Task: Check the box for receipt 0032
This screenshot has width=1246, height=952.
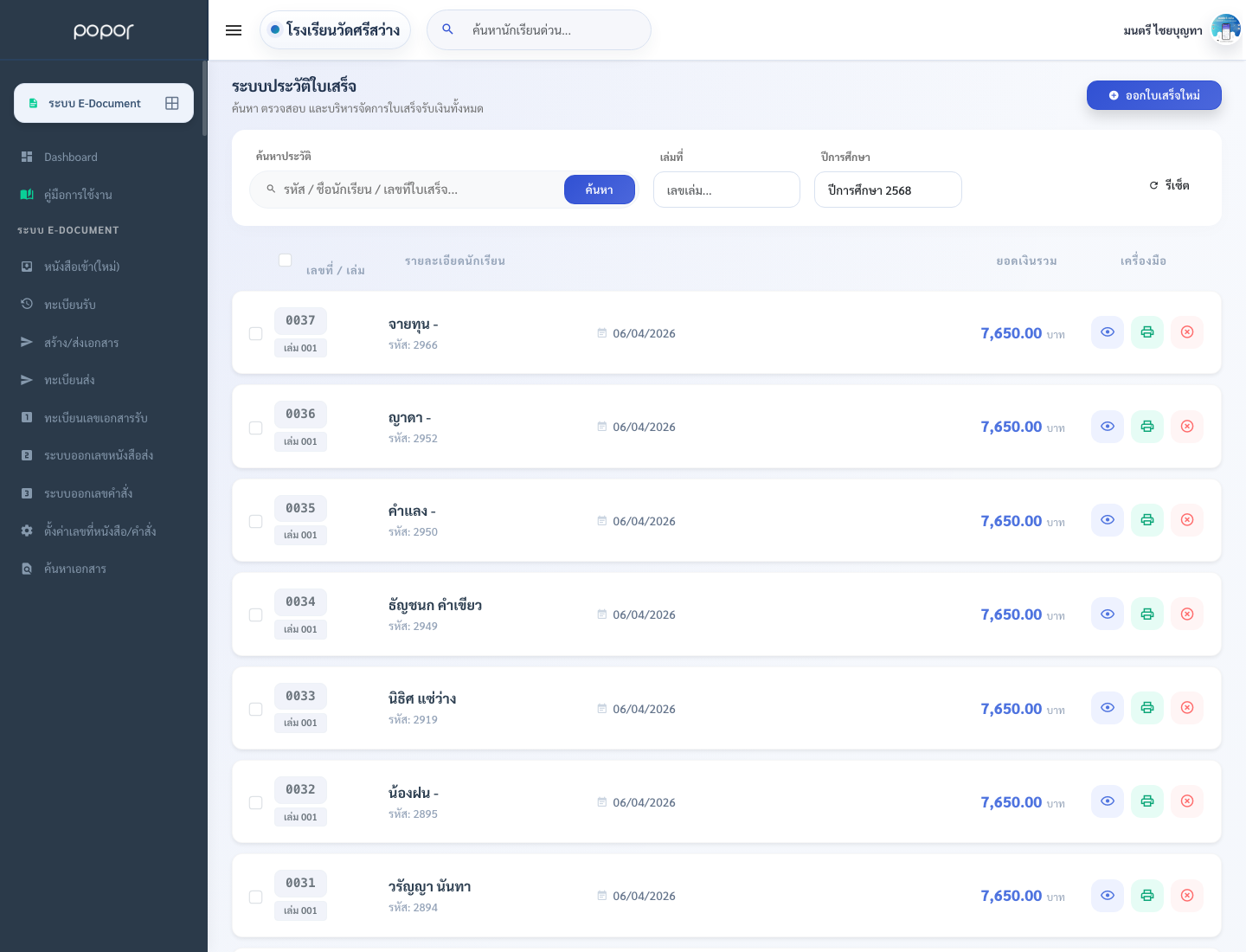Action: click(255, 802)
